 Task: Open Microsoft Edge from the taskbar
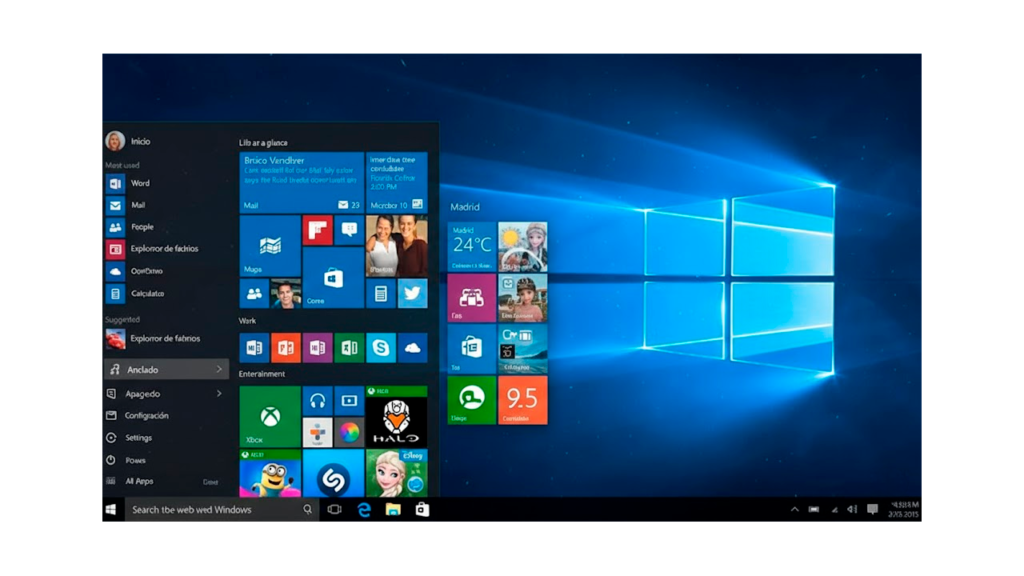[363, 509]
